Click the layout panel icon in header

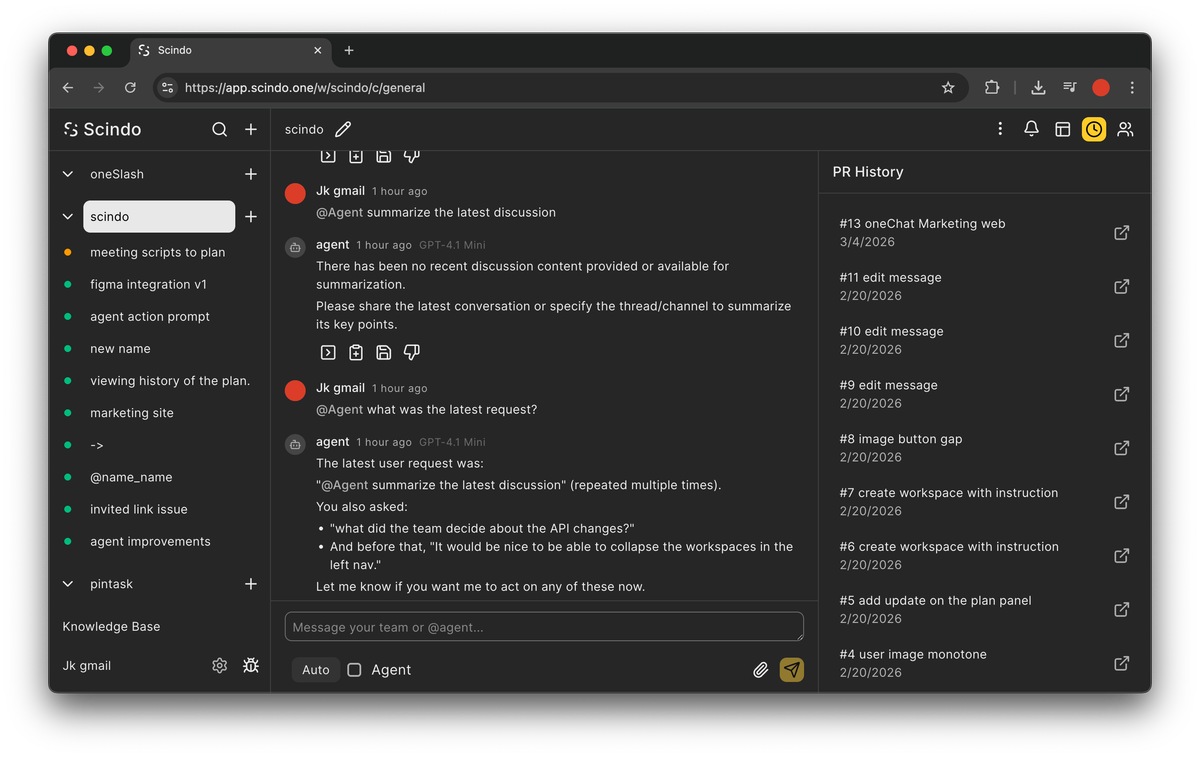coord(1063,129)
